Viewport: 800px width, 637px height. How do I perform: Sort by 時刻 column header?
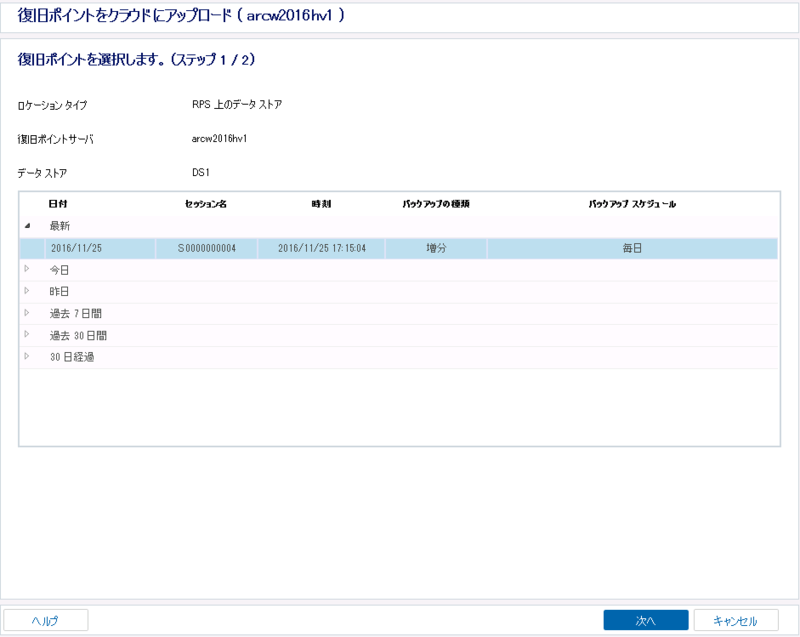coord(321,204)
